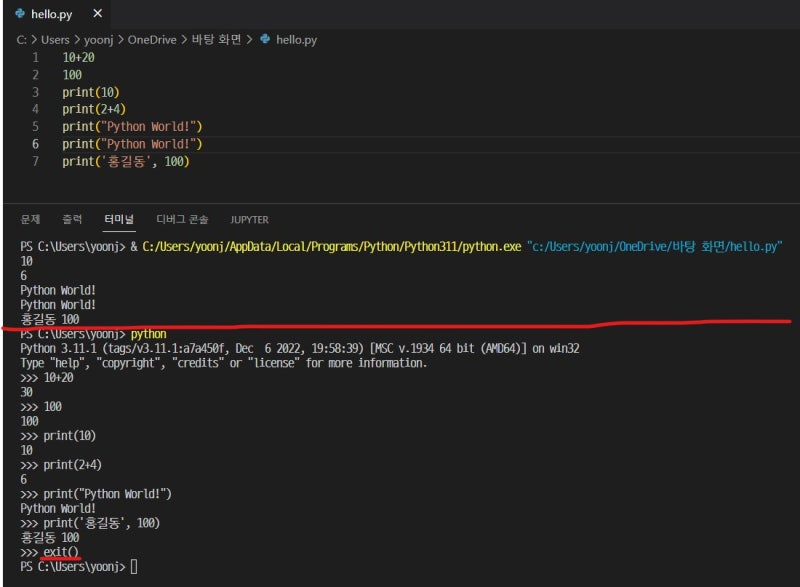Switch to the 터미널 panel tab

[119, 219]
